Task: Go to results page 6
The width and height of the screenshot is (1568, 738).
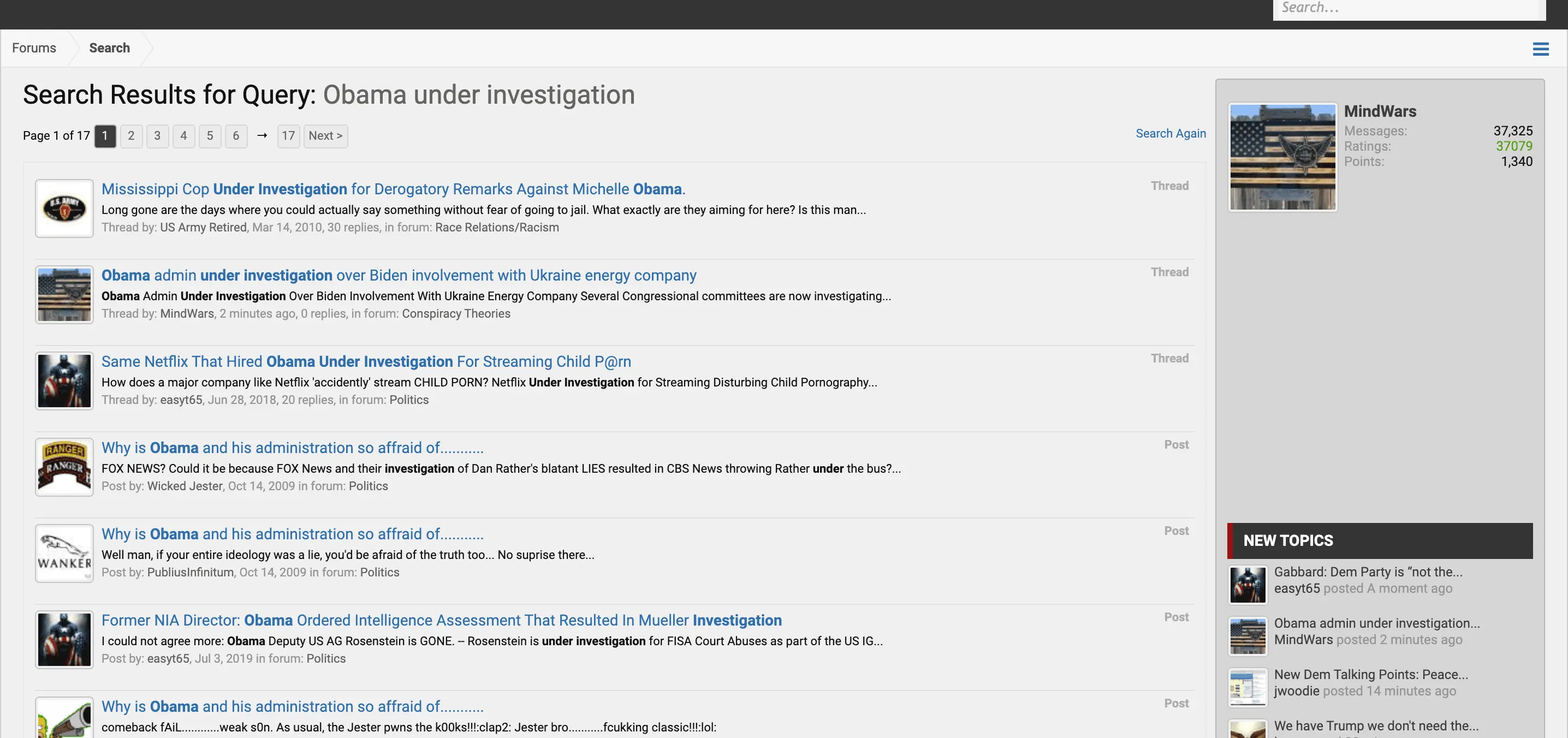Action: [x=235, y=136]
